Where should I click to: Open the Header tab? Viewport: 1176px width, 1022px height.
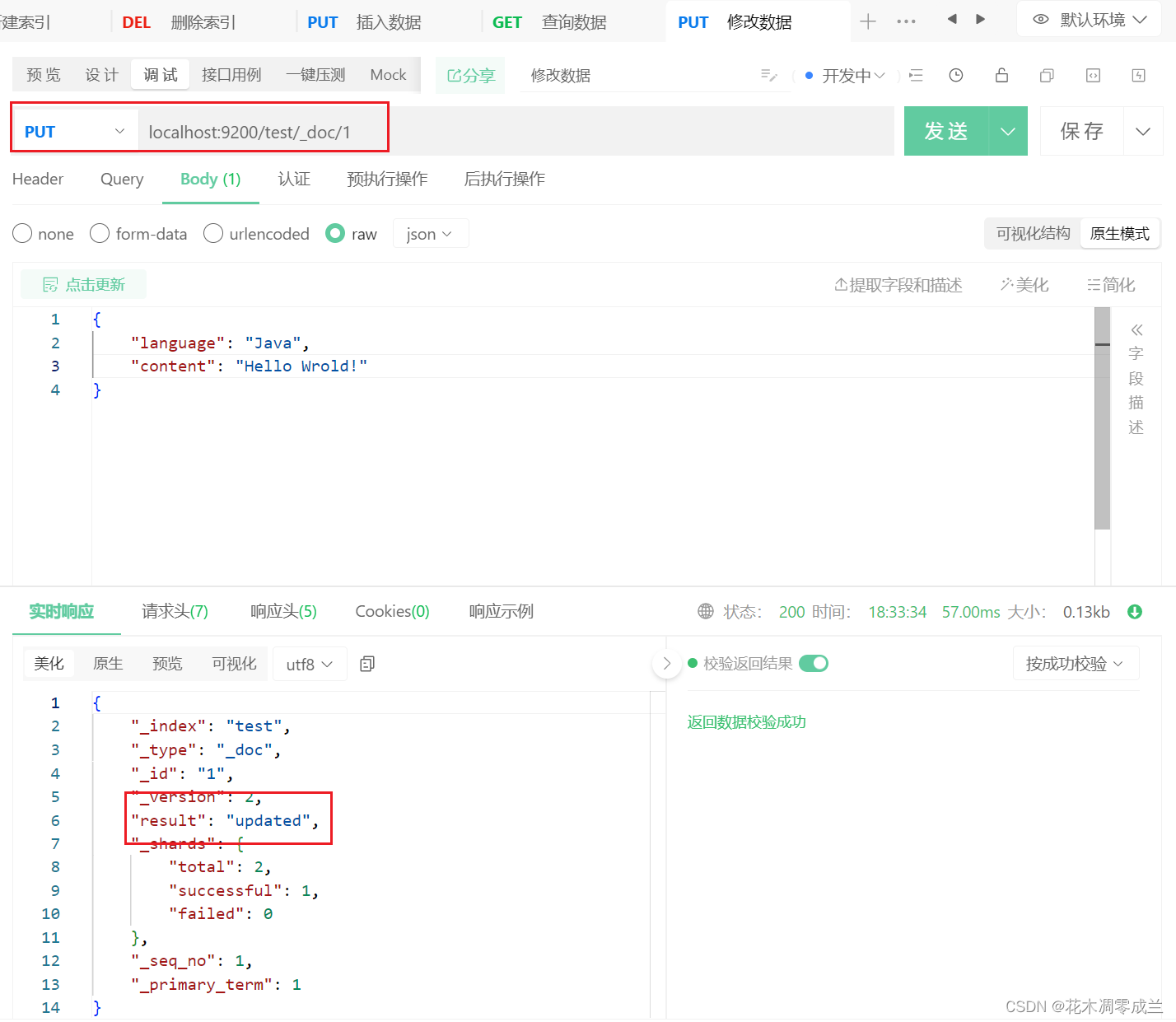(x=38, y=180)
